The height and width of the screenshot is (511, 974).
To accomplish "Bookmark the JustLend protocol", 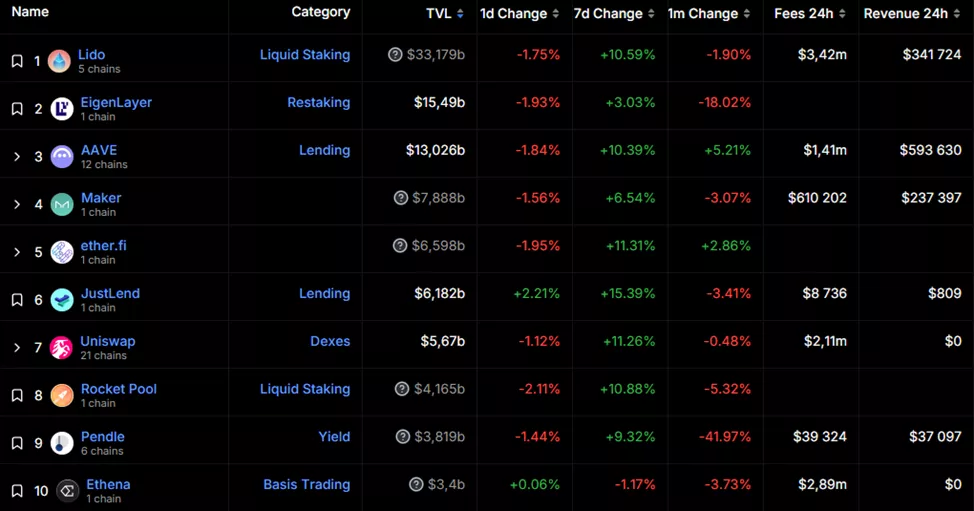I will click(x=17, y=300).
